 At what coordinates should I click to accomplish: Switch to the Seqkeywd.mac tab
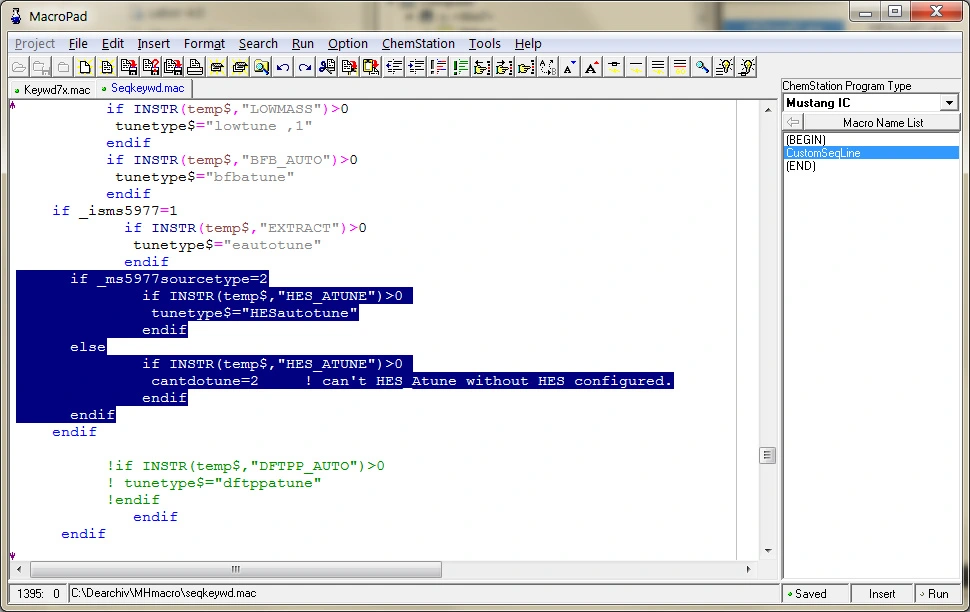(x=144, y=88)
